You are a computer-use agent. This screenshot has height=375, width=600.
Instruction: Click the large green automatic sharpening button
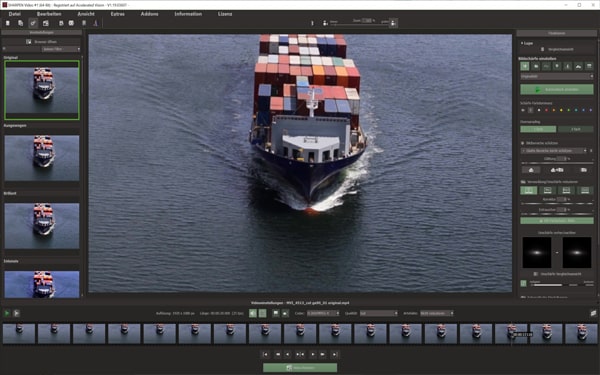pos(557,90)
